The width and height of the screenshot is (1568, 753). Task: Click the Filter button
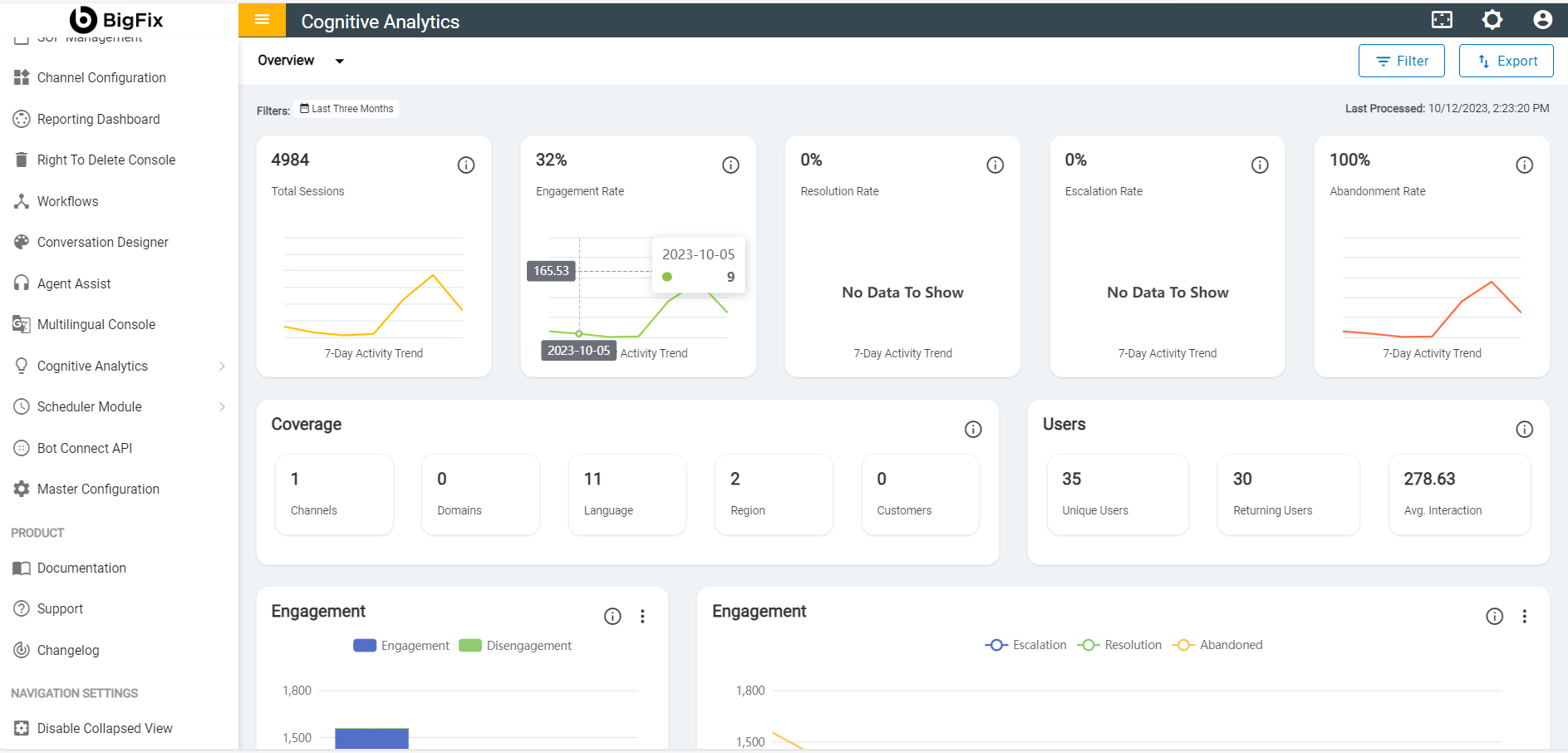pos(1401,61)
